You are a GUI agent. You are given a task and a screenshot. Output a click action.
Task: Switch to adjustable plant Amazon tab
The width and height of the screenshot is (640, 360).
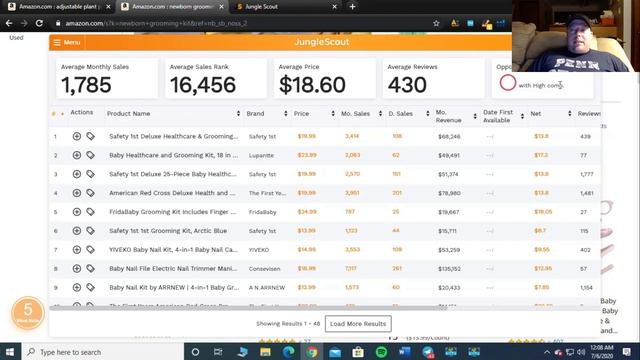58,7
